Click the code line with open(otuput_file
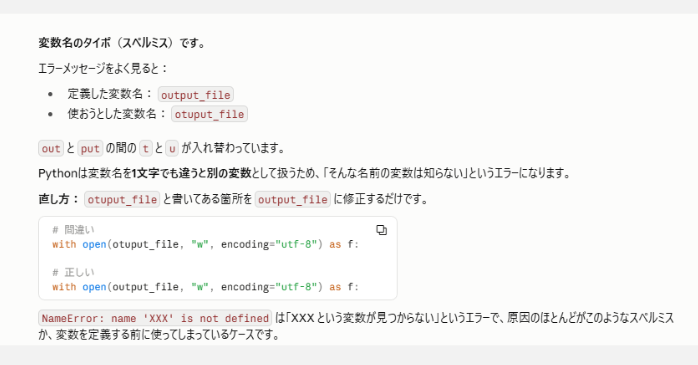Image resolution: width=698 pixels, height=365 pixels. [x=205, y=244]
